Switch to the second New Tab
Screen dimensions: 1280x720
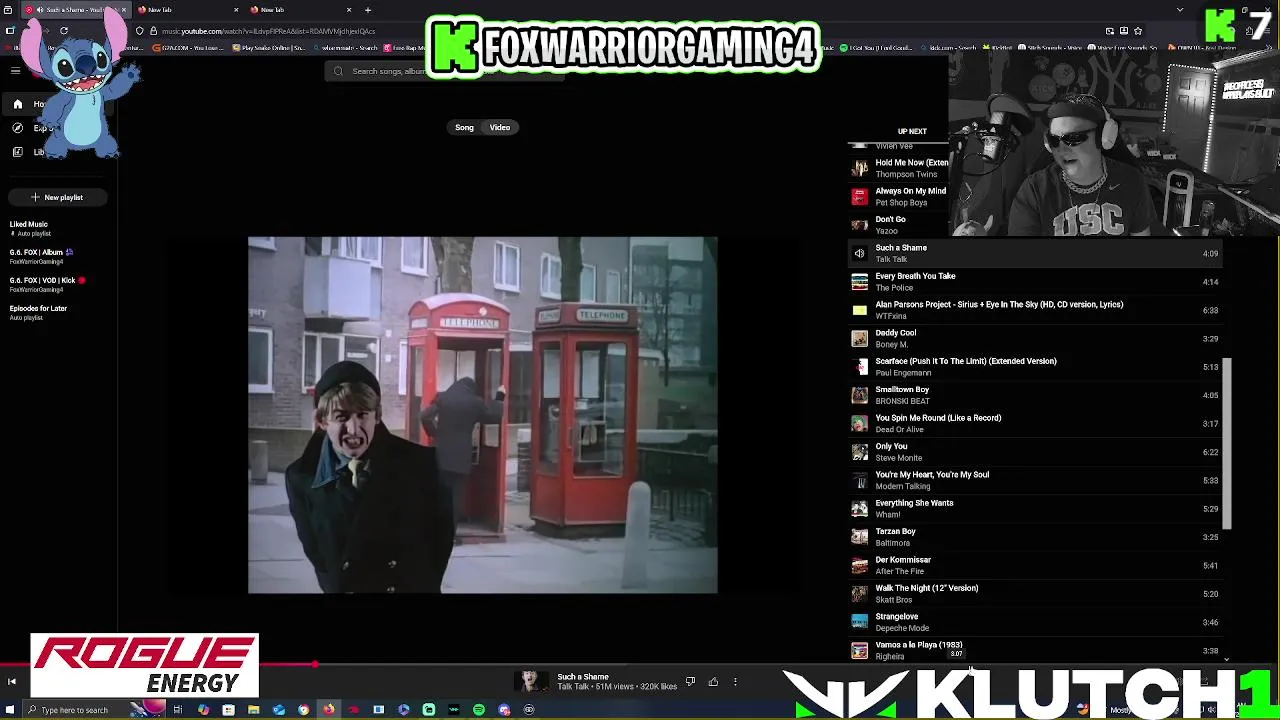pyautogui.click(x=187, y=10)
